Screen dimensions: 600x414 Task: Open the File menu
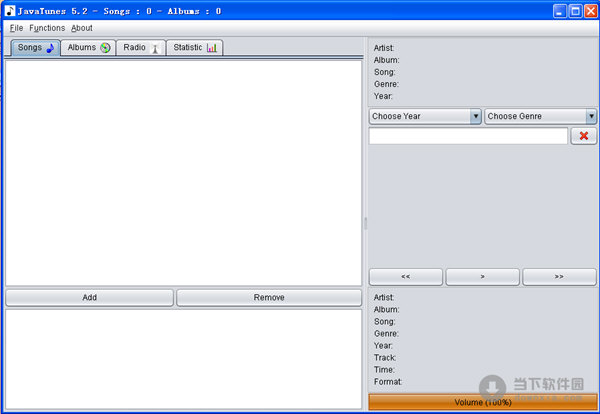click(x=16, y=28)
